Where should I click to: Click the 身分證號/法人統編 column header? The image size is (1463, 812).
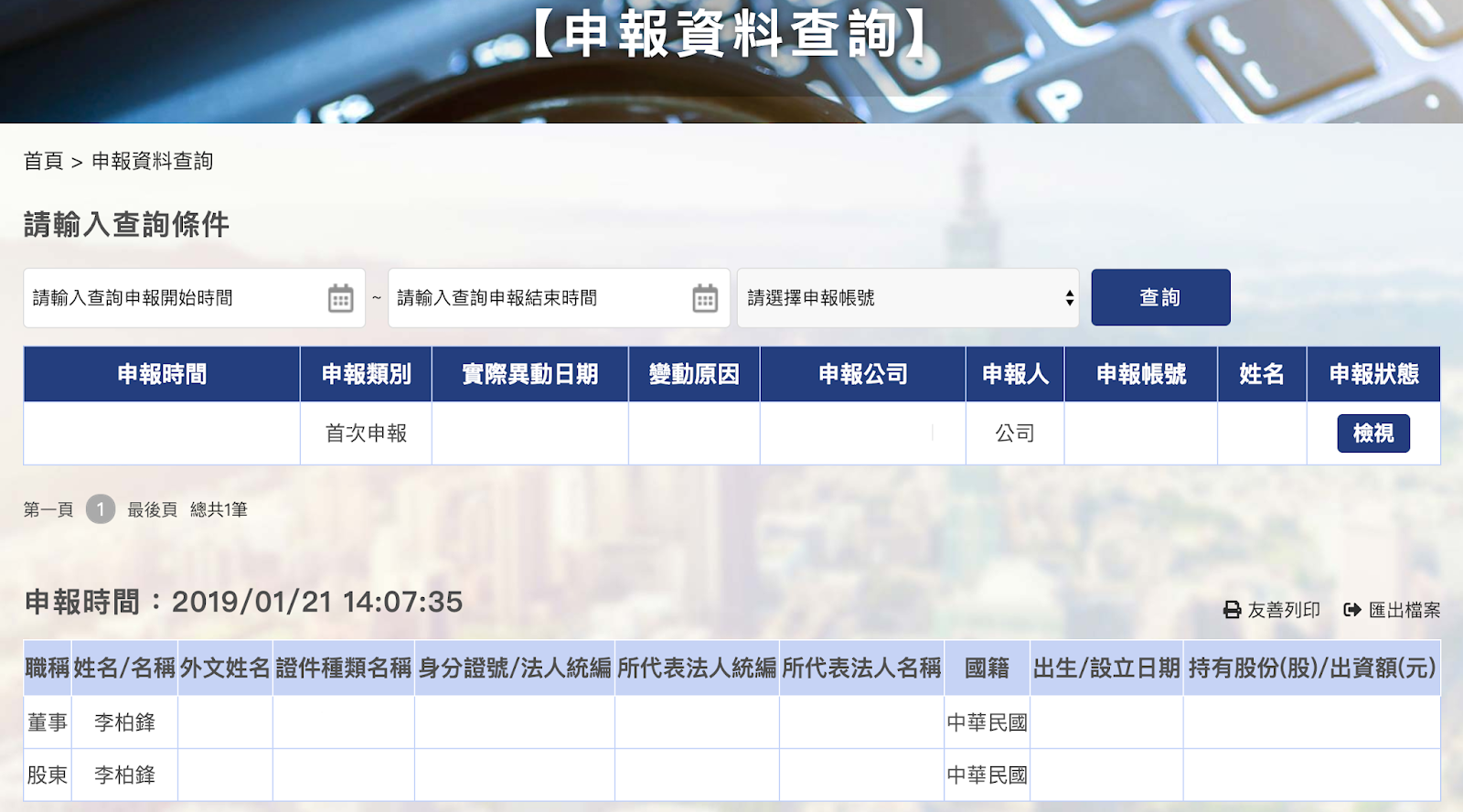click(515, 668)
